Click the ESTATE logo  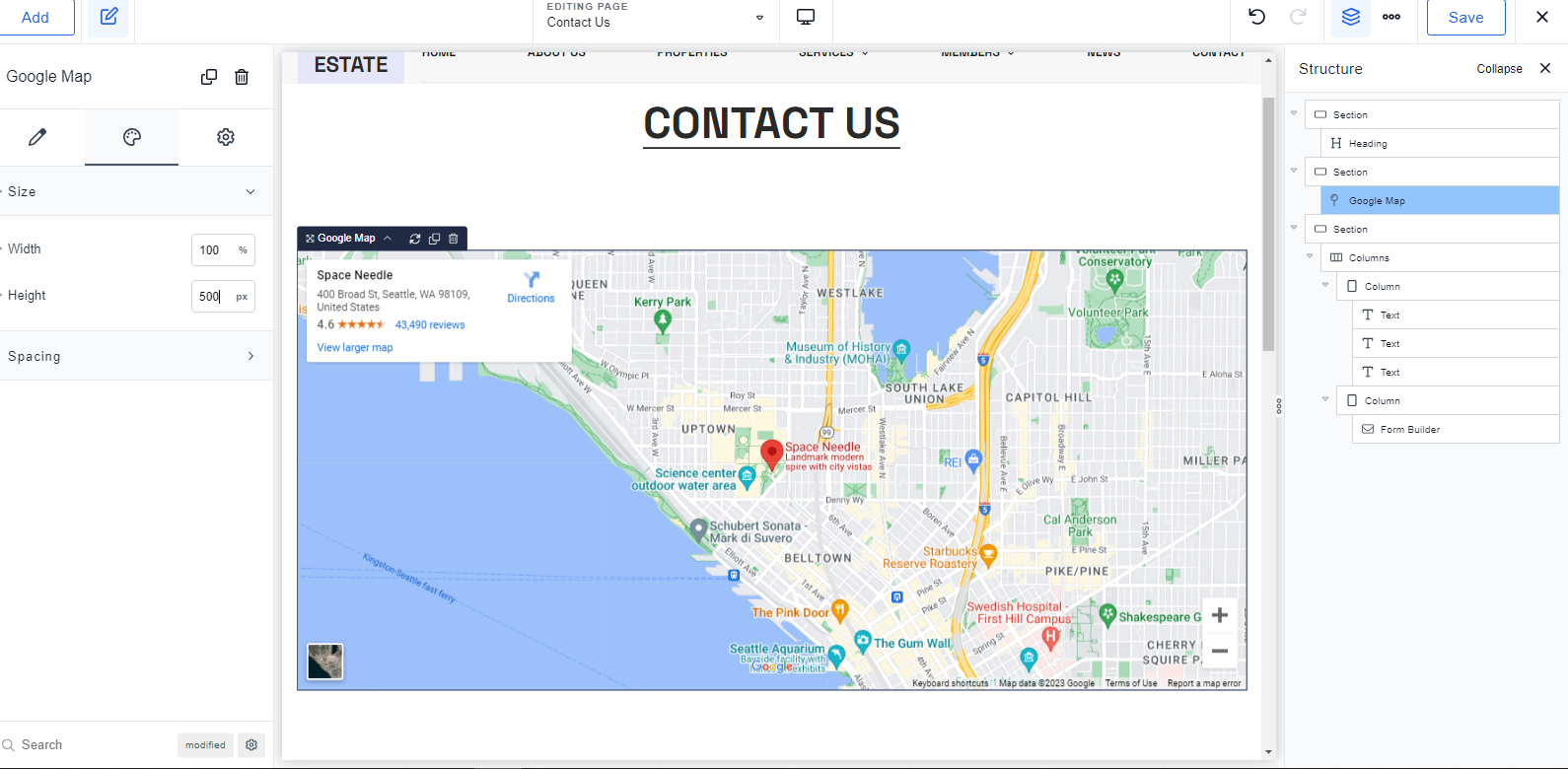coord(351,65)
